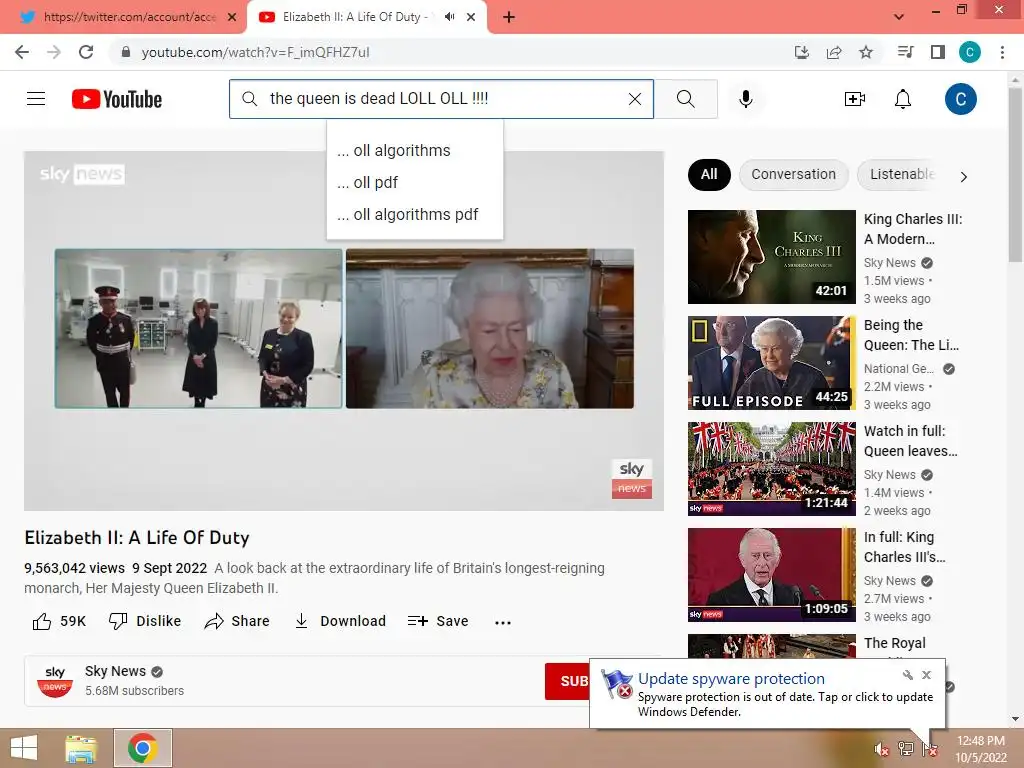This screenshot has height=768, width=1024.
Task: Open the Sky News channel name link
Action: [x=115, y=671]
